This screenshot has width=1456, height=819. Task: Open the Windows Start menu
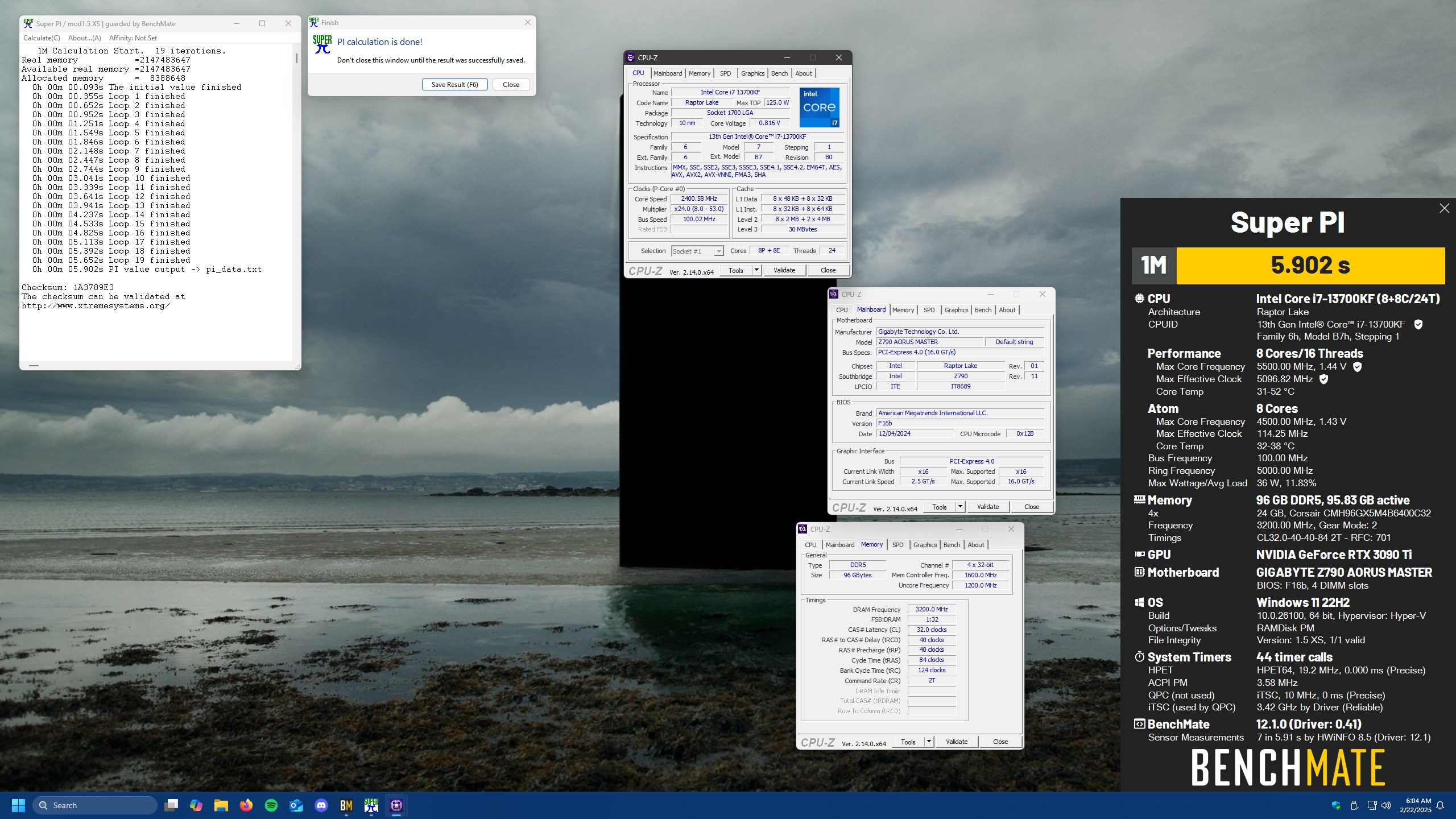[x=18, y=805]
